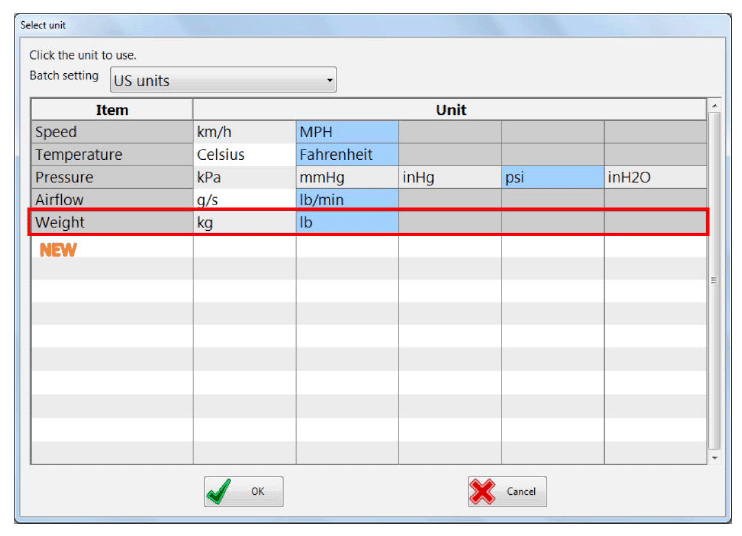The width and height of the screenshot is (742, 536).
Task: Select MPH as Speed unit
Action: (346, 132)
